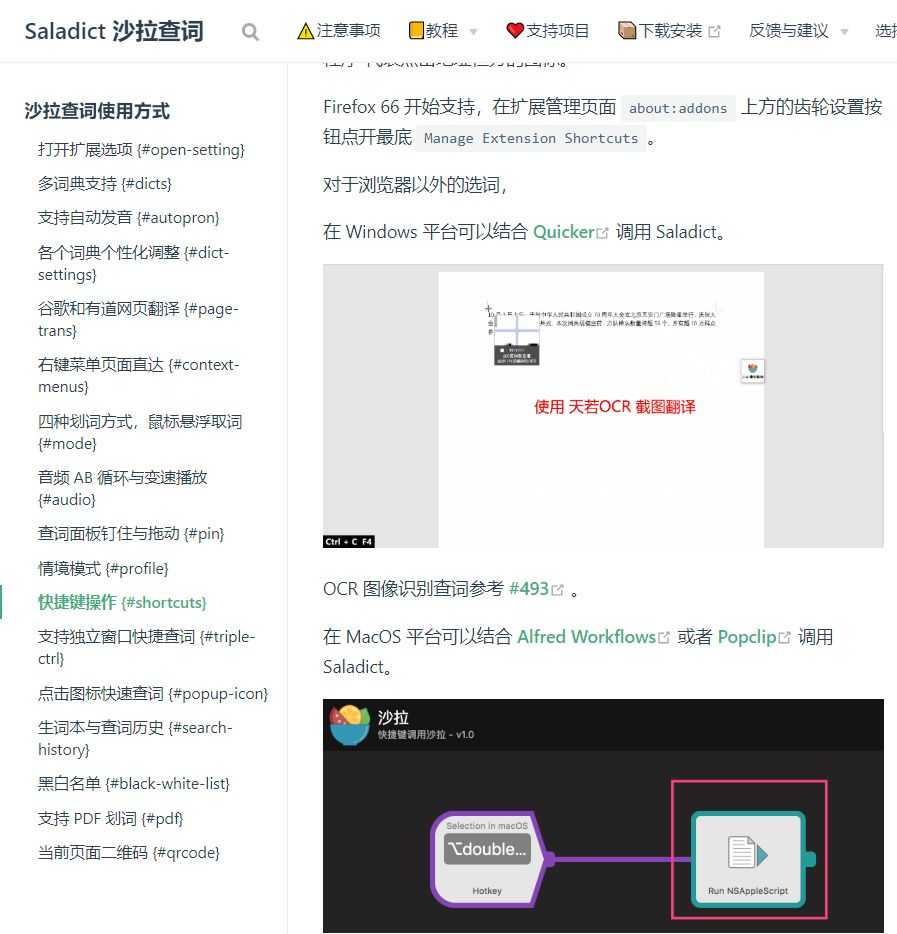Jump to 右键菜单页面直达 {#context-menus}
This screenshot has height=934, width=897.
[139, 375]
